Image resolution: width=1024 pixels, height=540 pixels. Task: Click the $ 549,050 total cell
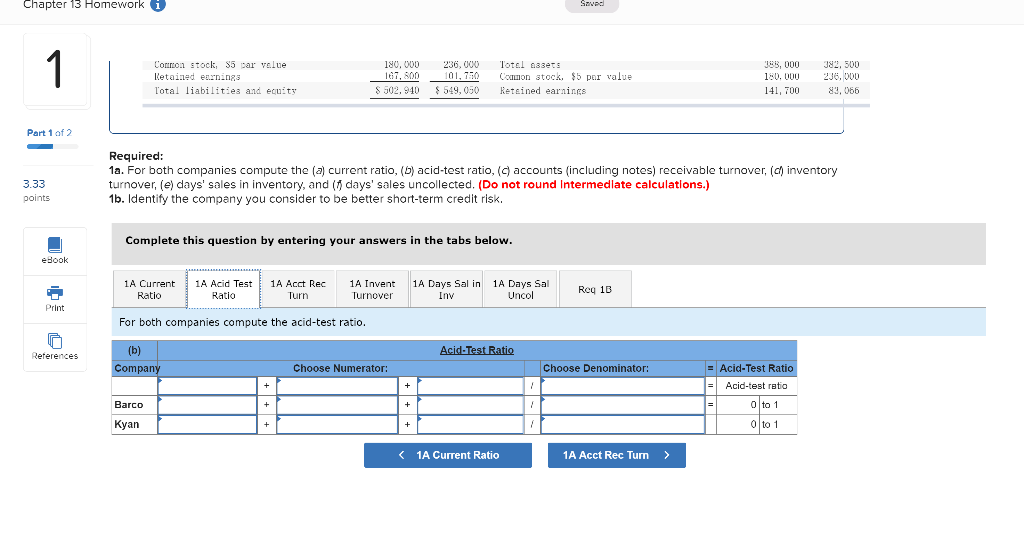(456, 91)
